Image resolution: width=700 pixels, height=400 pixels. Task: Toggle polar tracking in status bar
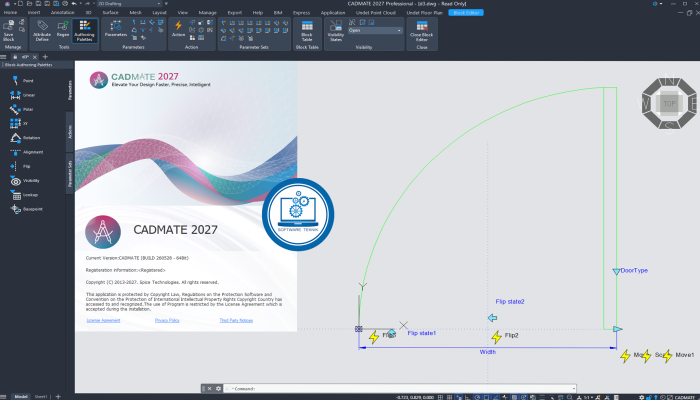[x=477, y=397]
